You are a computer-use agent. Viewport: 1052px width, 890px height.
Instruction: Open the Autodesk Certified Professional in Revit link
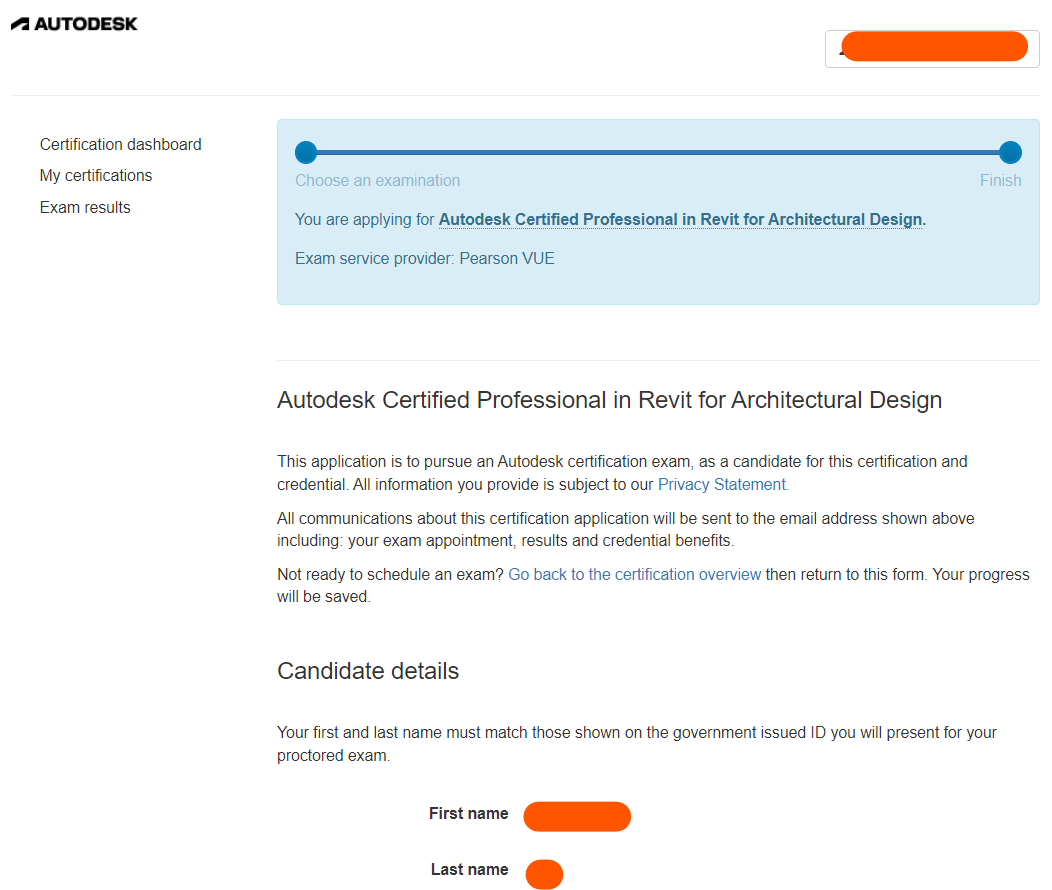(x=681, y=219)
